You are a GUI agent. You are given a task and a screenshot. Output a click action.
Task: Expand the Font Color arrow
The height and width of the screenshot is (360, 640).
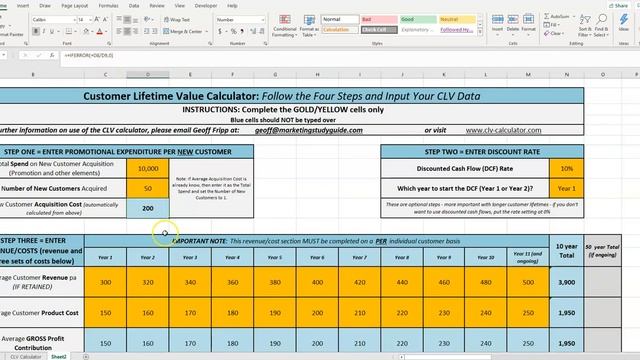point(106,31)
